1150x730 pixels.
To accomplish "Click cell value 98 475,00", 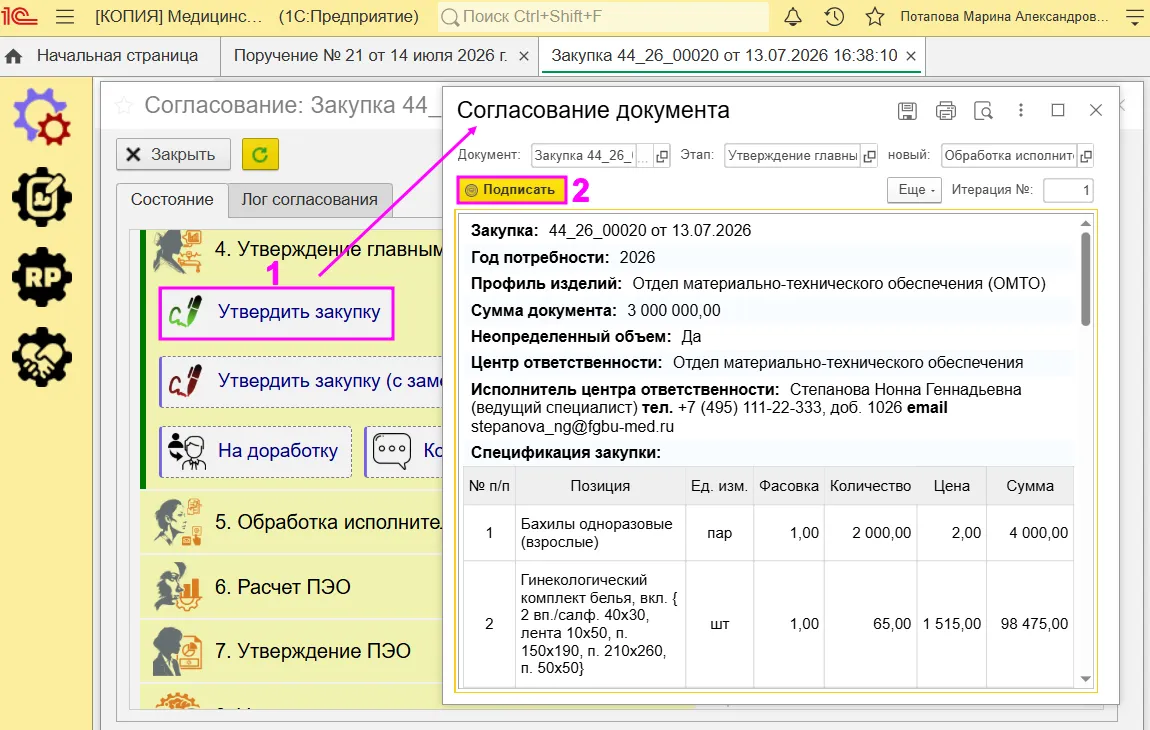I will tap(1034, 624).
